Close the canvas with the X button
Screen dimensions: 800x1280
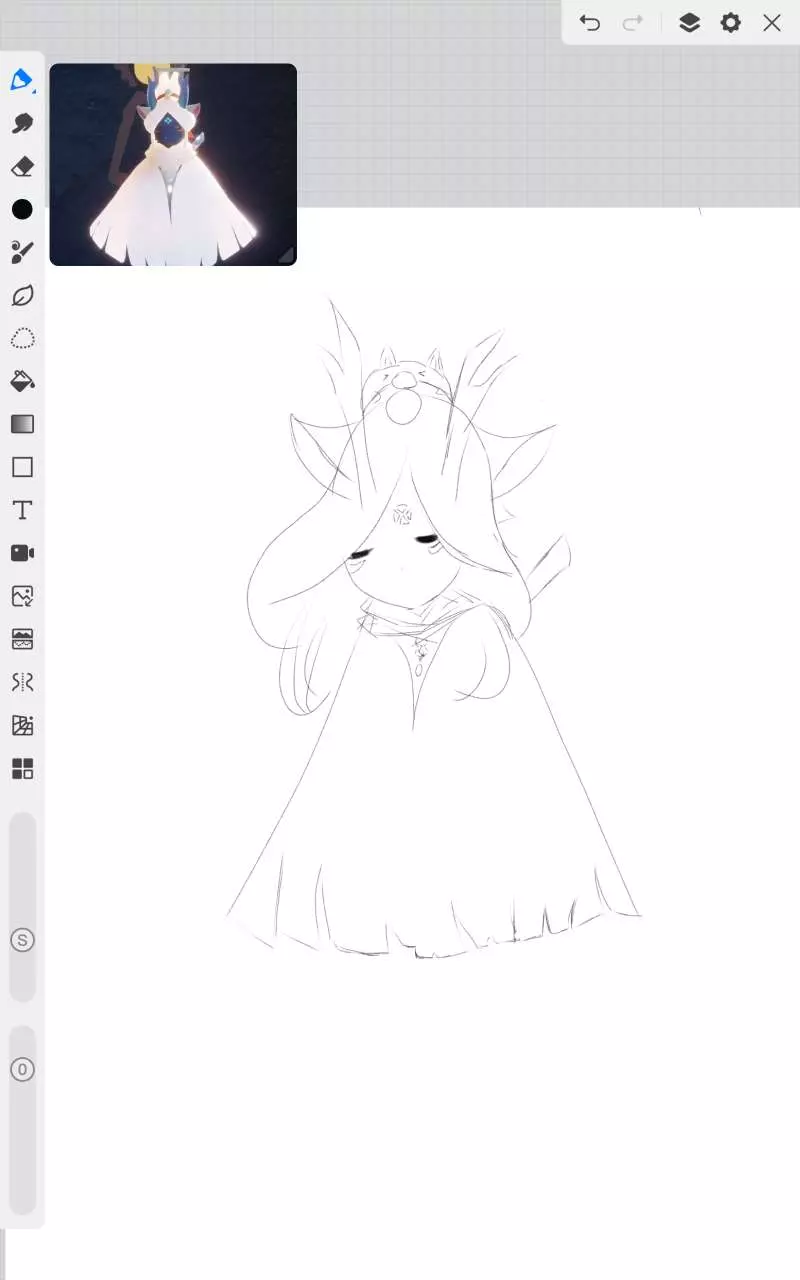[772, 23]
